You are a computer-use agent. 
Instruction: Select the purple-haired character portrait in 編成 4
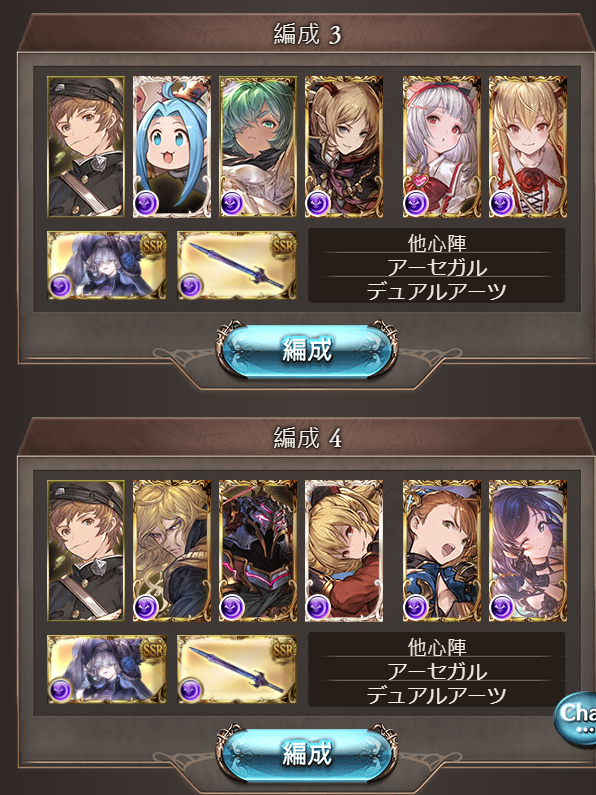coord(528,551)
